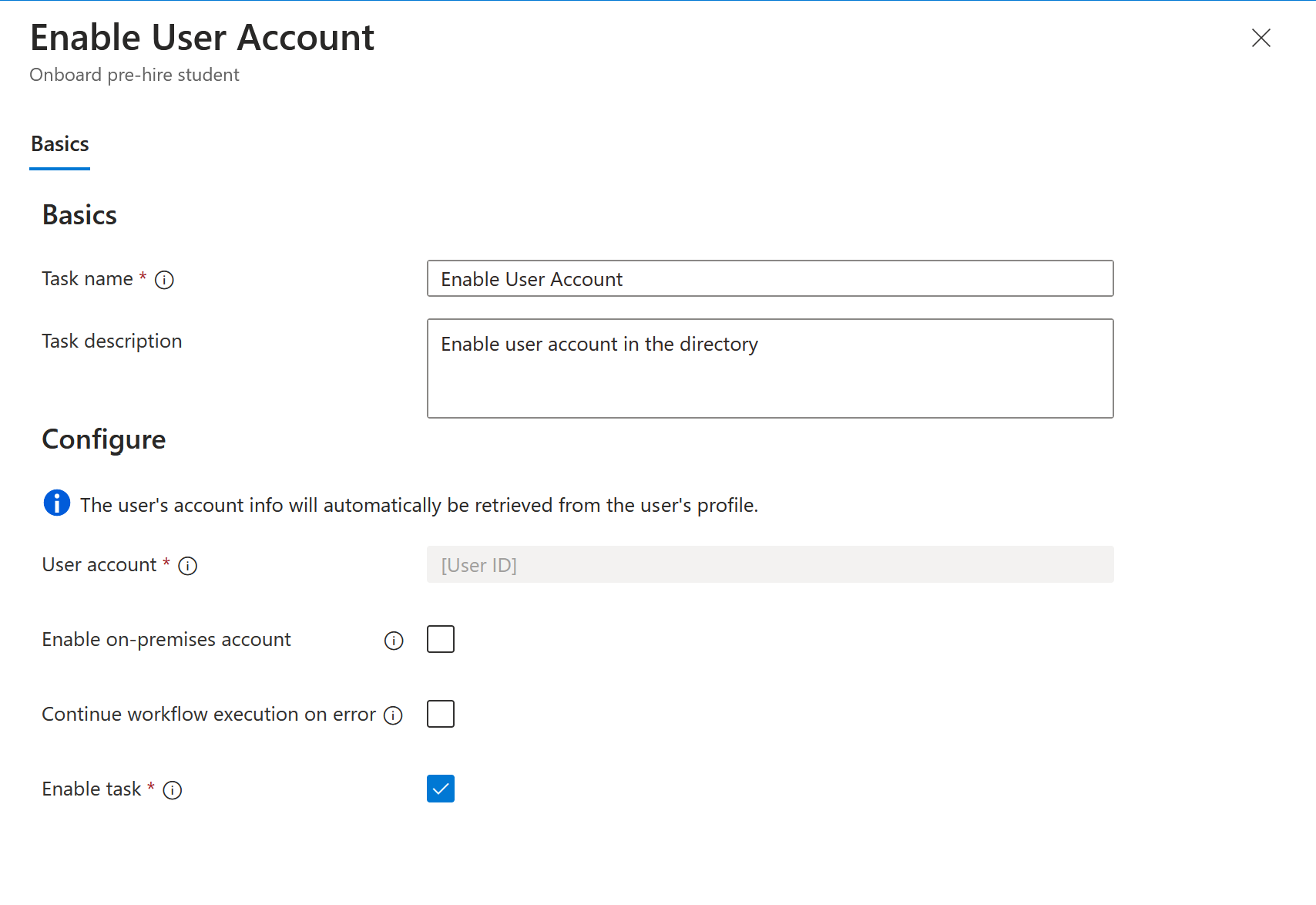Select the info icon next to User account label
Image resolution: width=1316 pixels, height=905 pixels.
pyautogui.click(x=187, y=566)
